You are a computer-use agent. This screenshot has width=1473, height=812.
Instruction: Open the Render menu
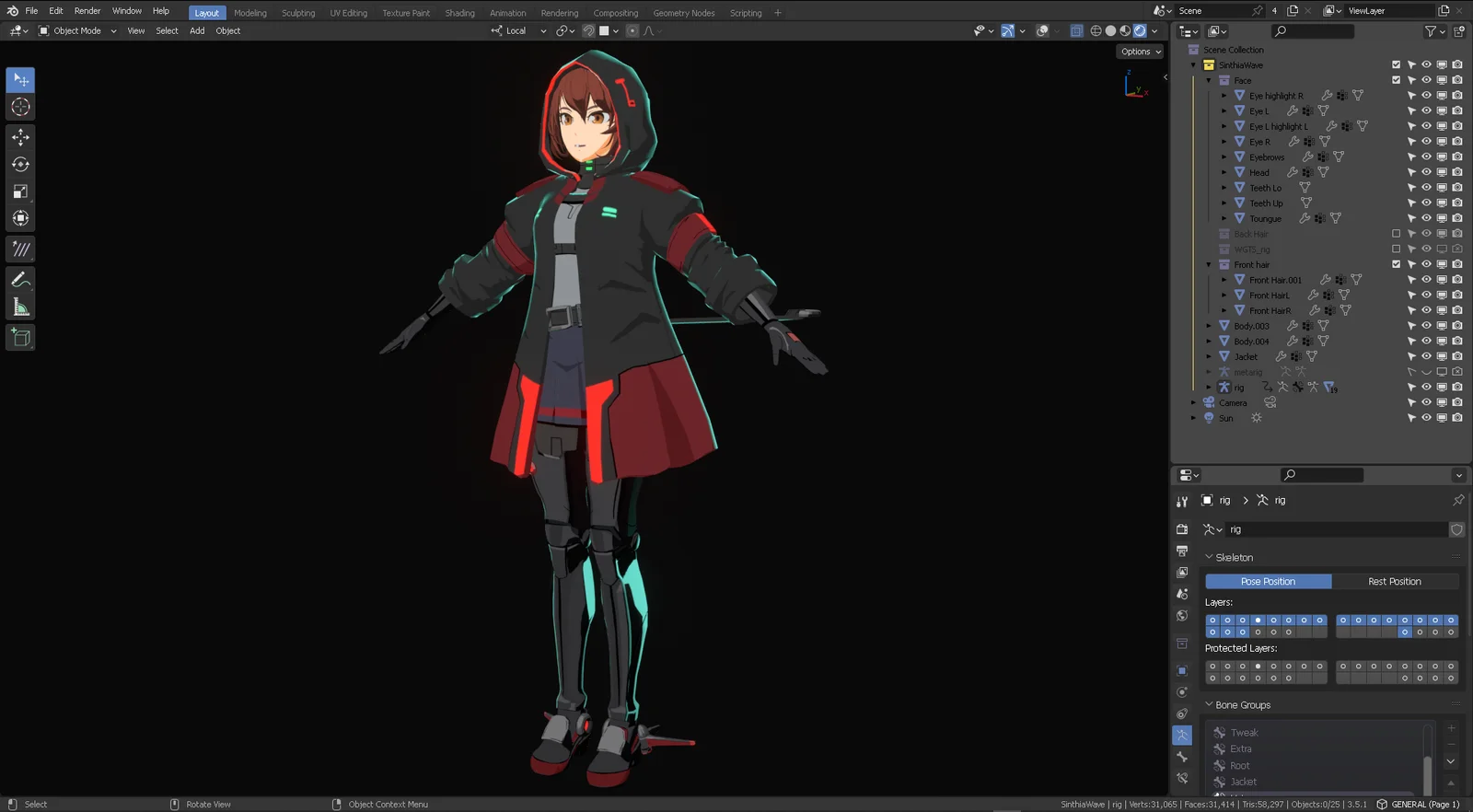coord(87,11)
